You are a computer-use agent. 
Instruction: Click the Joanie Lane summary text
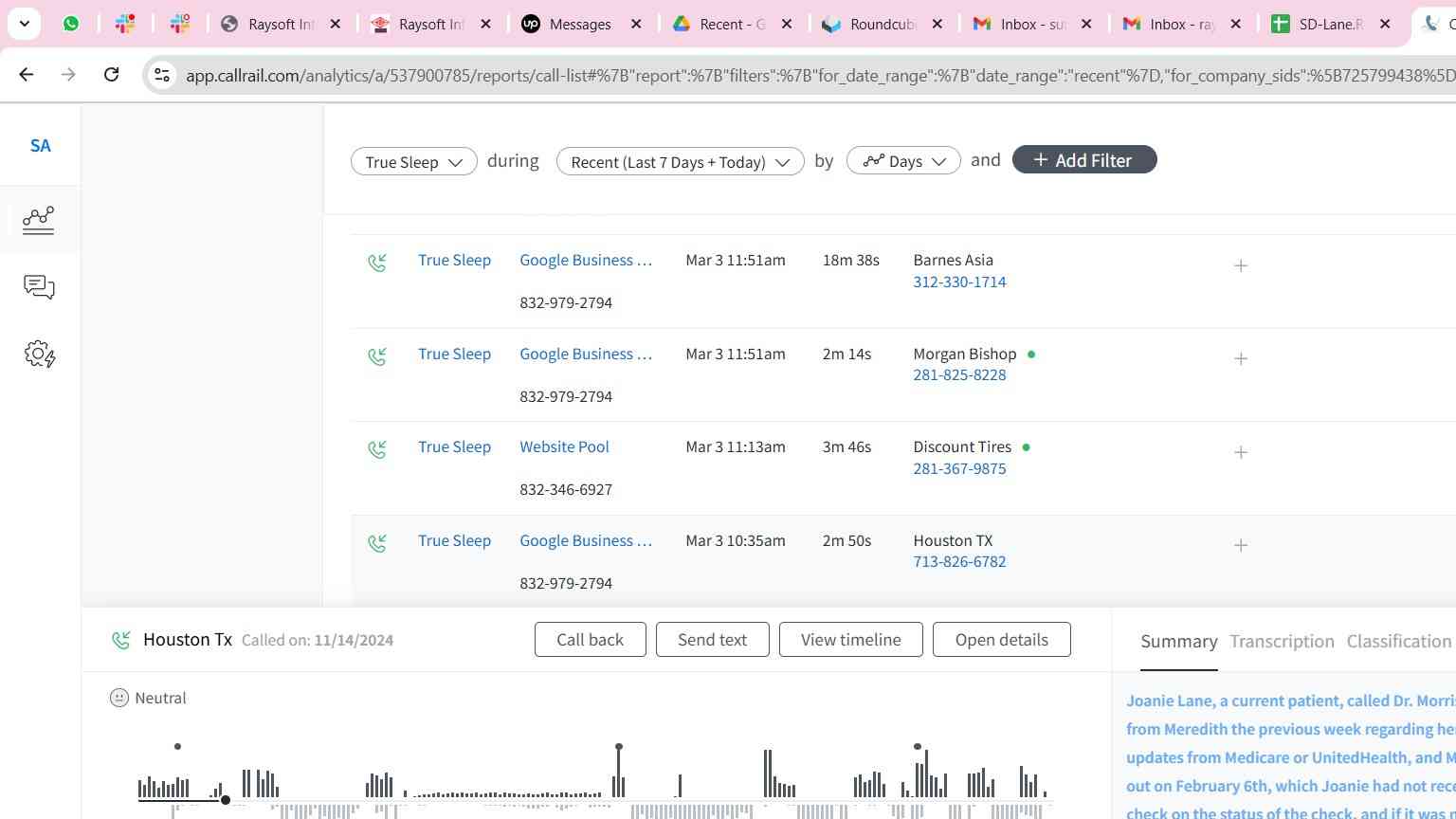point(1291,755)
